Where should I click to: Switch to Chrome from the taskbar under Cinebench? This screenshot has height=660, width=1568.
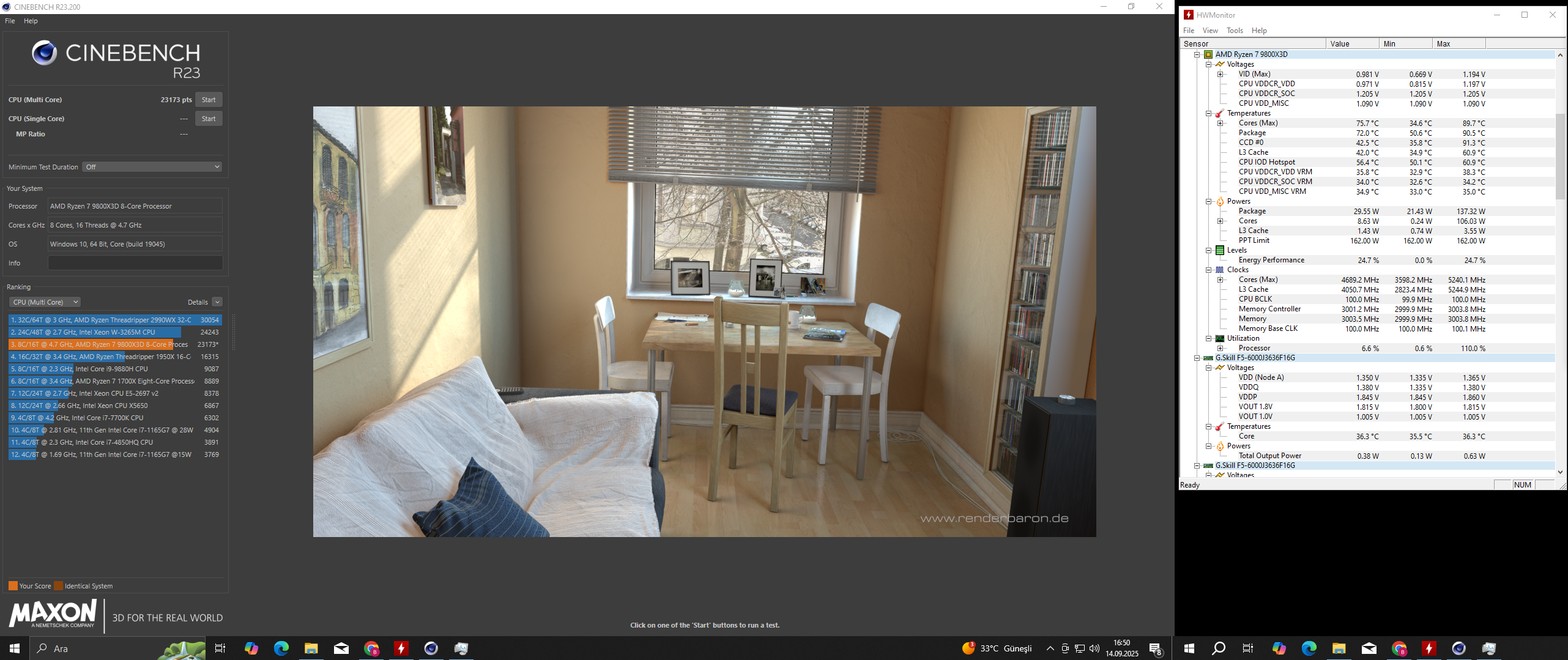(371, 648)
